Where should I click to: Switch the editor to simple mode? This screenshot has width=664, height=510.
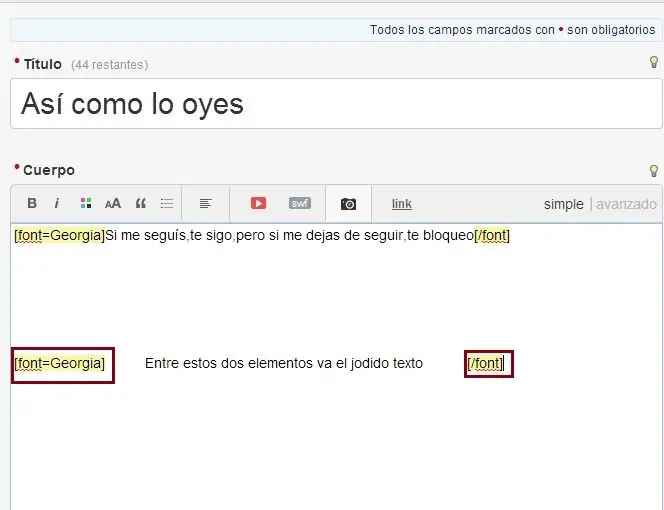click(564, 204)
